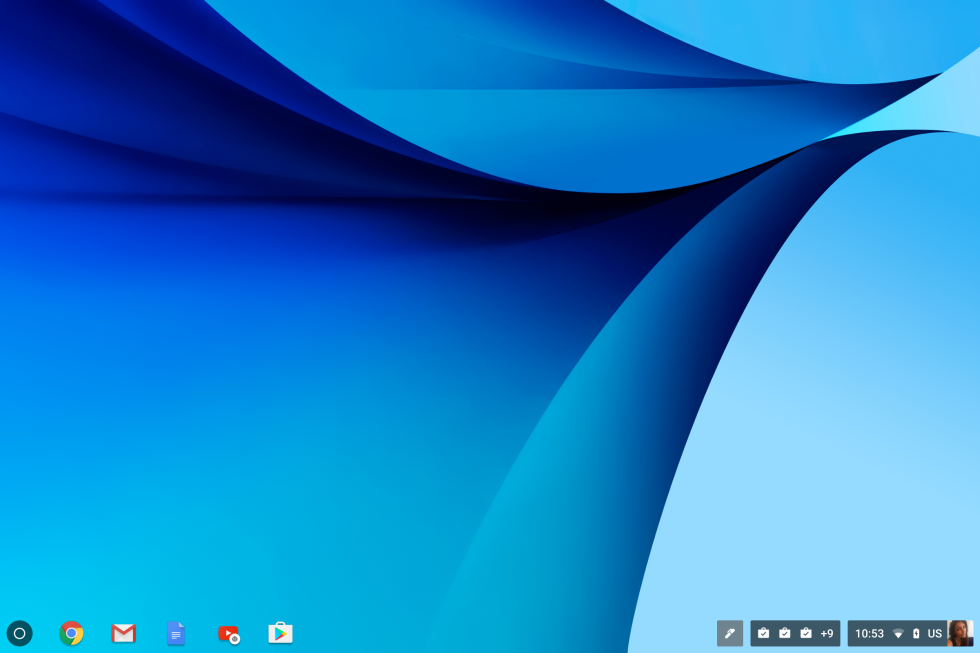Launch Google Chrome from the shelf

(x=71, y=633)
